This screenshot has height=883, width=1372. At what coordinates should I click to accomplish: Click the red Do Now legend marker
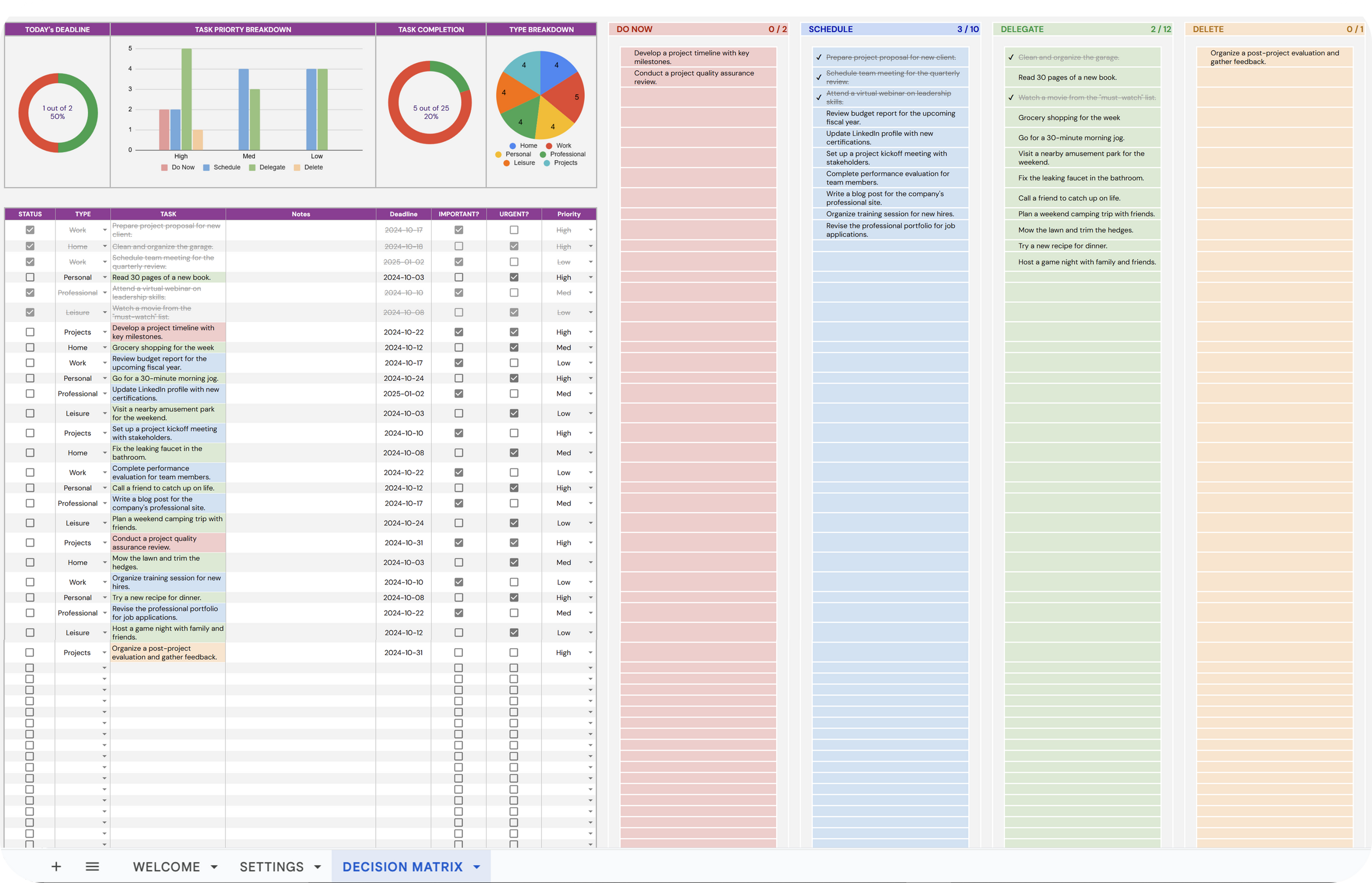click(x=165, y=167)
